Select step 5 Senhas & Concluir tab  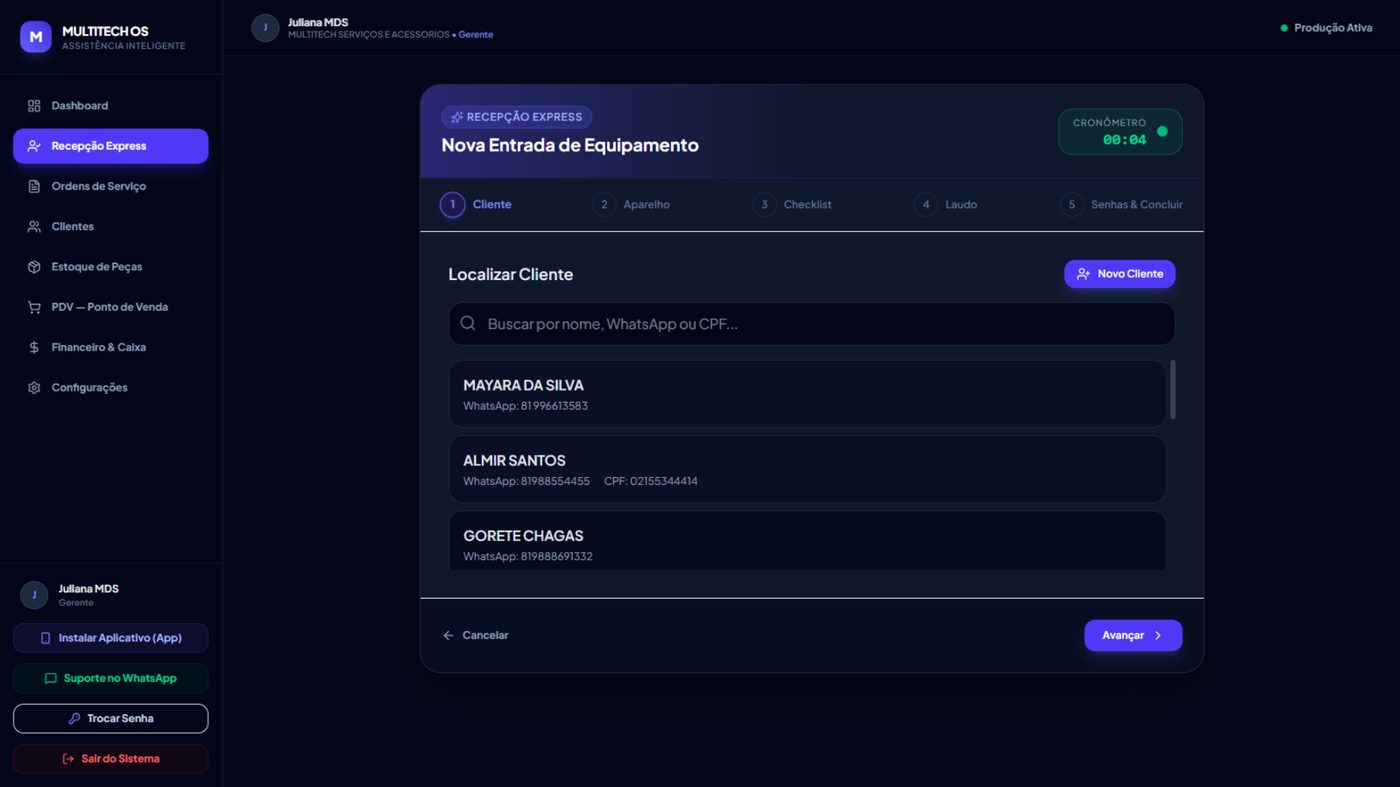[1121, 205]
